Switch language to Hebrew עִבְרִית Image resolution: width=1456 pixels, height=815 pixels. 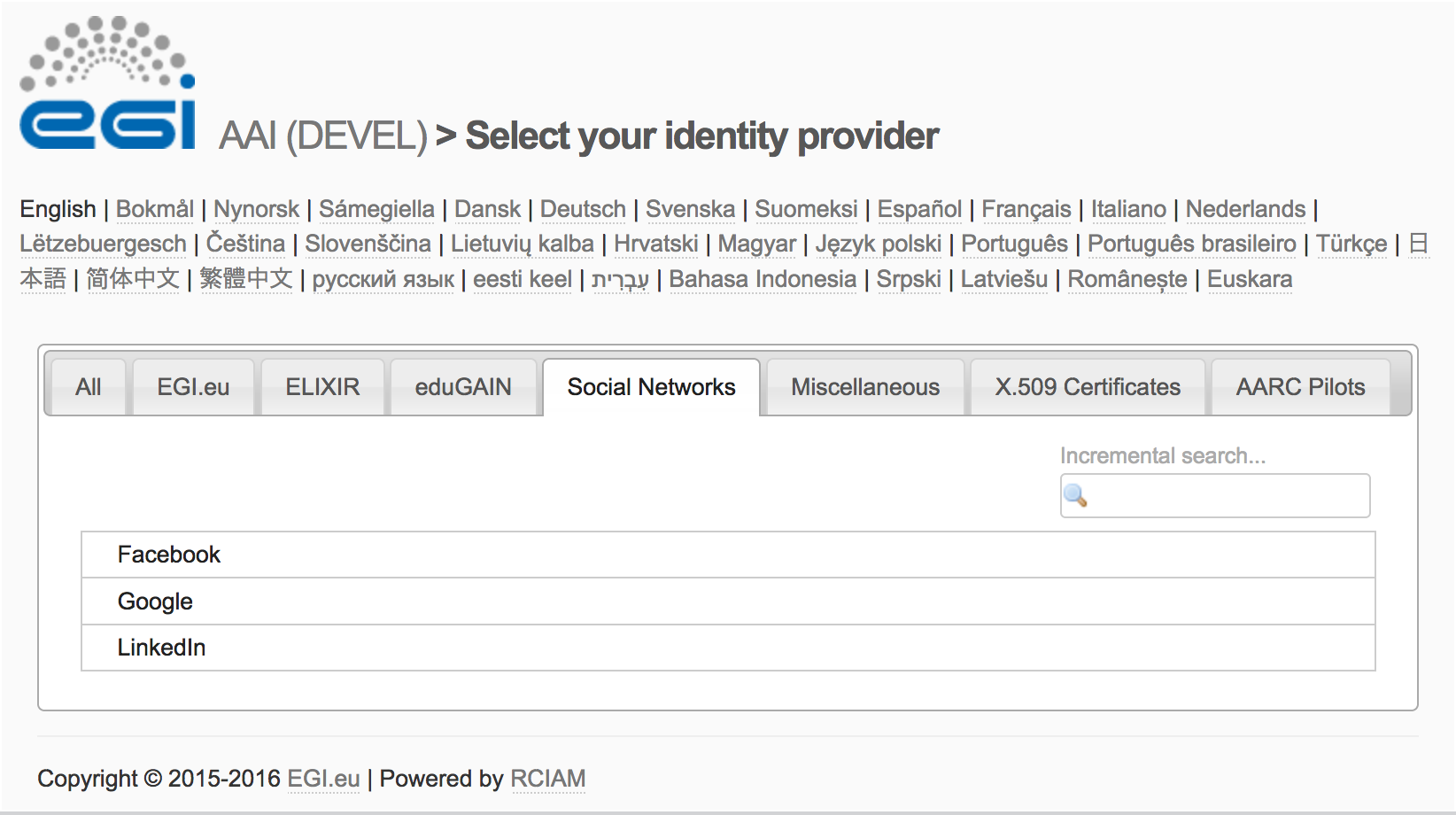tap(620, 279)
